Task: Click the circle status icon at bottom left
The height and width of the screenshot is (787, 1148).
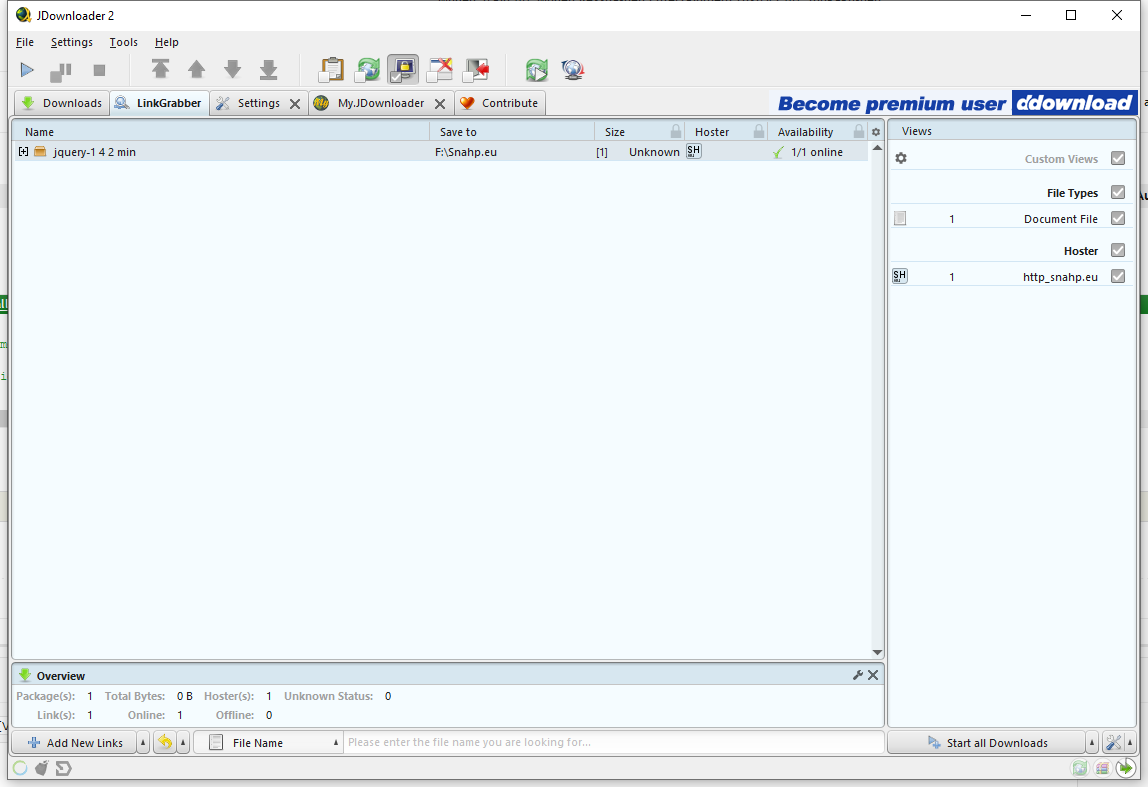Action: point(20,768)
